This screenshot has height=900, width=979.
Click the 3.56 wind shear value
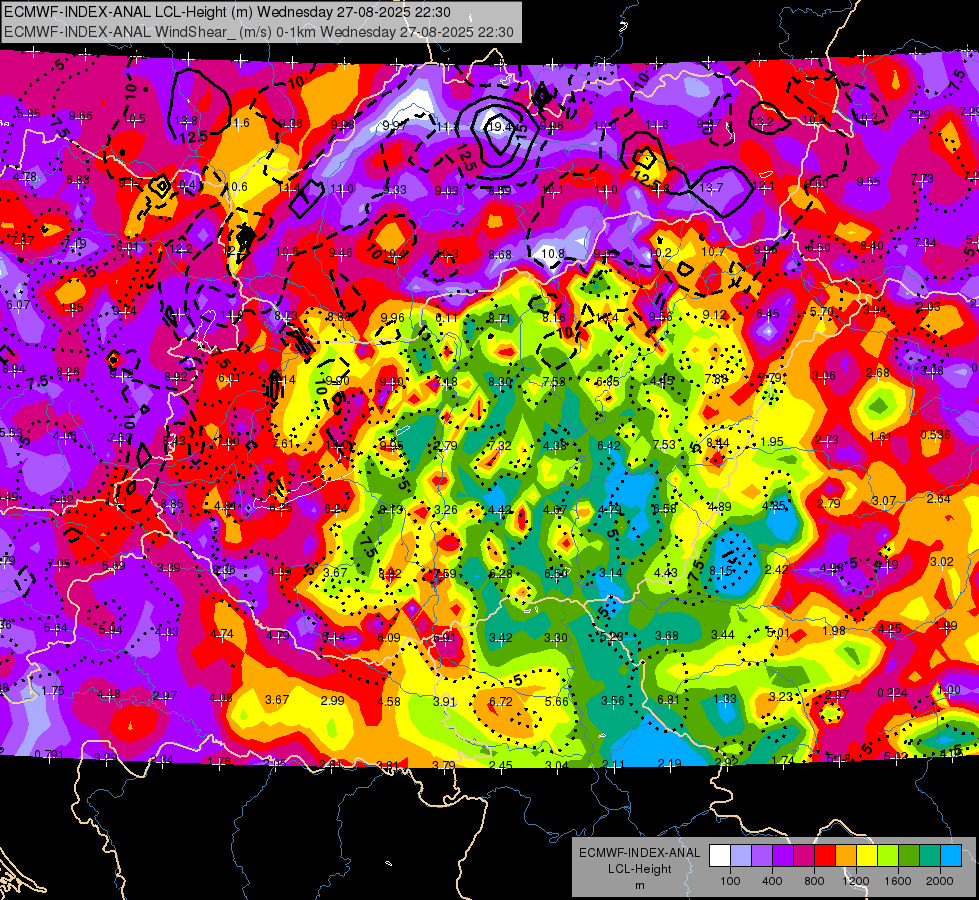612,701
